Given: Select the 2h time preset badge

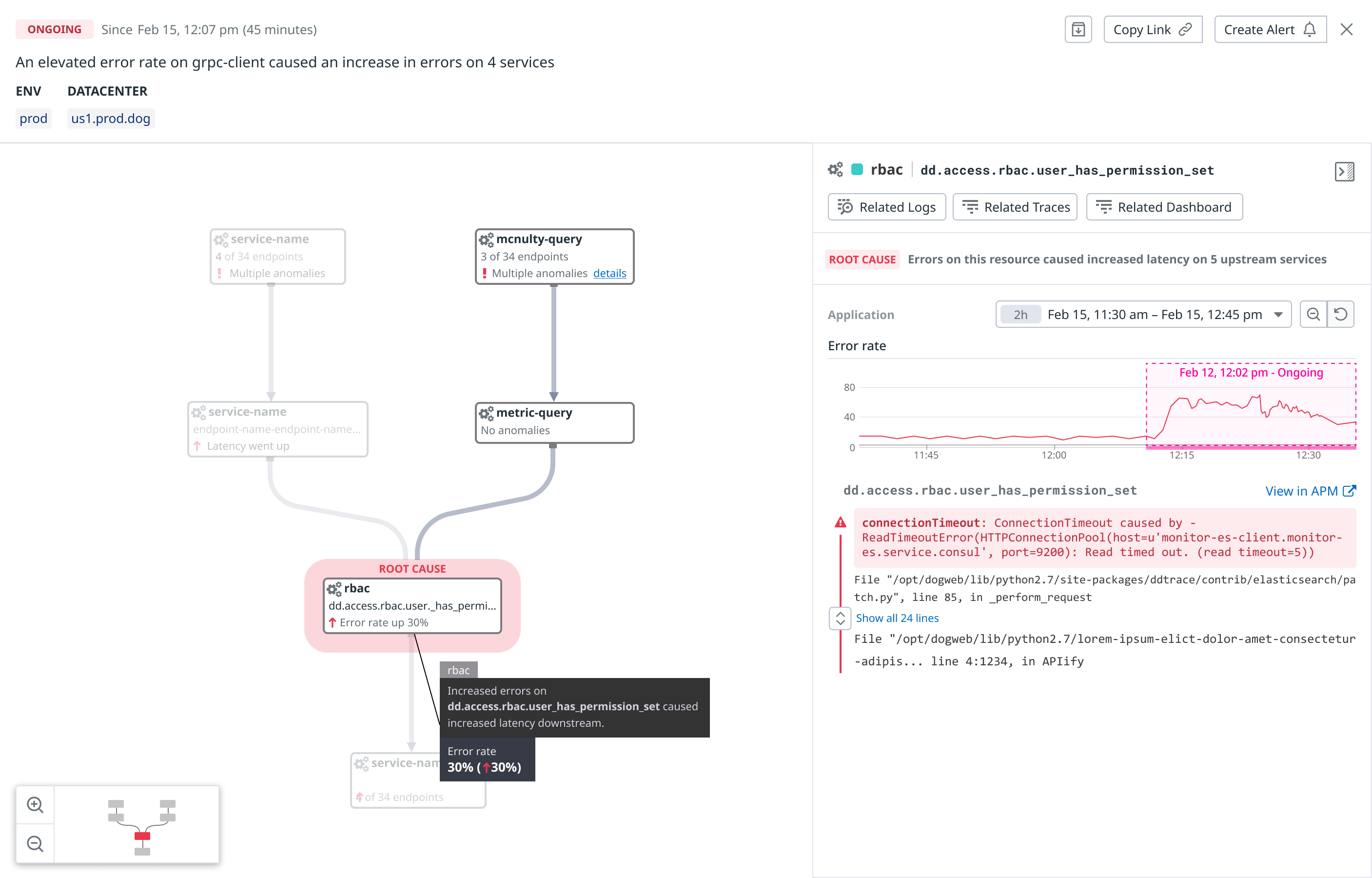Looking at the screenshot, I should pyautogui.click(x=1020, y=315).
